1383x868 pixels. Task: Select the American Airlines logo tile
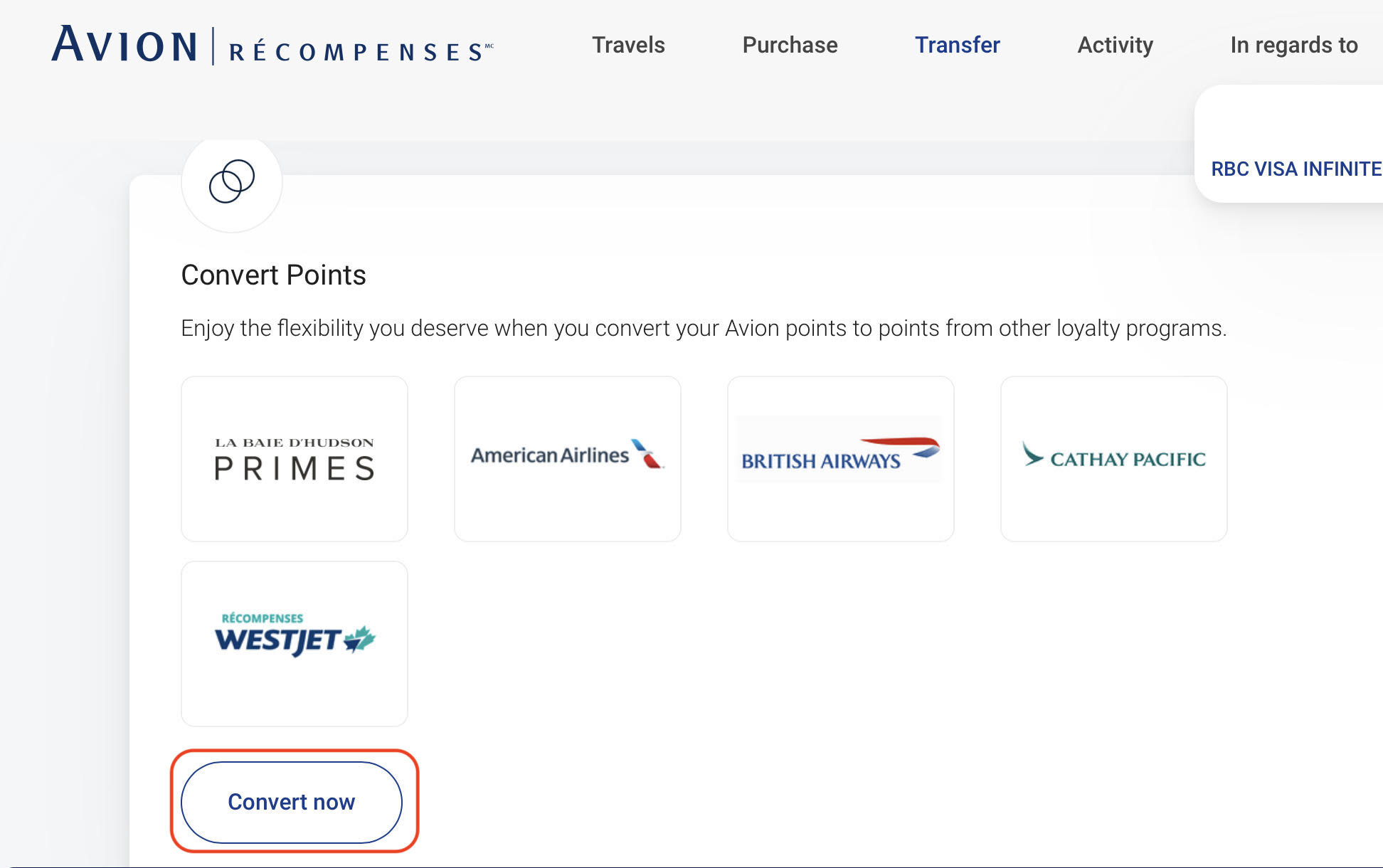567,457
